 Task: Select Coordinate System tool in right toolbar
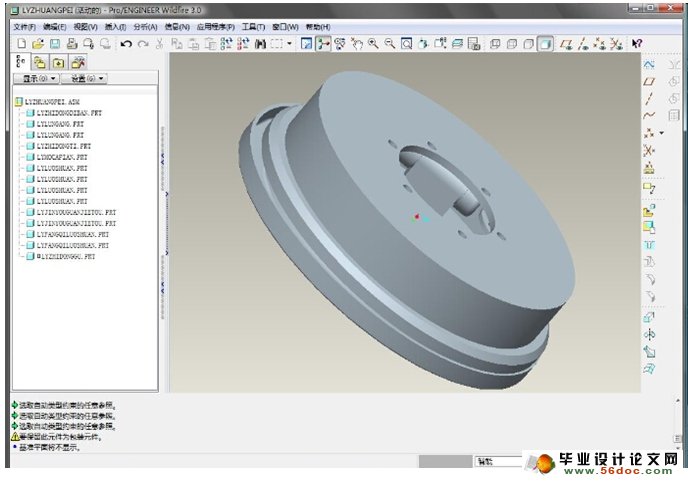click(x=649, y=151)
